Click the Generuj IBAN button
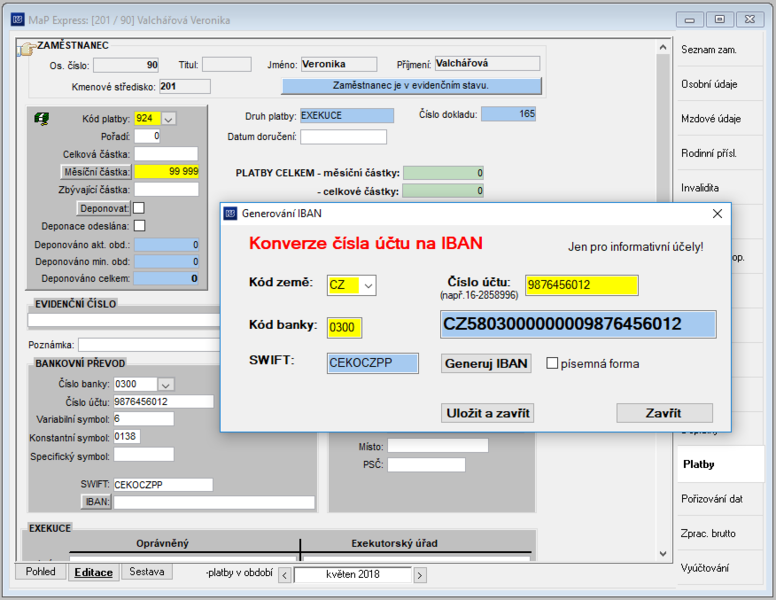 point(486,363)
